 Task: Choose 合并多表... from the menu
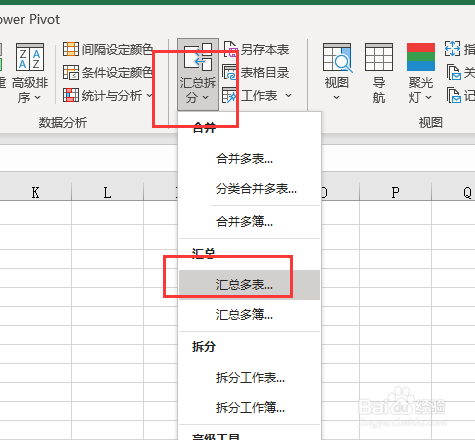tap(249, 159)
